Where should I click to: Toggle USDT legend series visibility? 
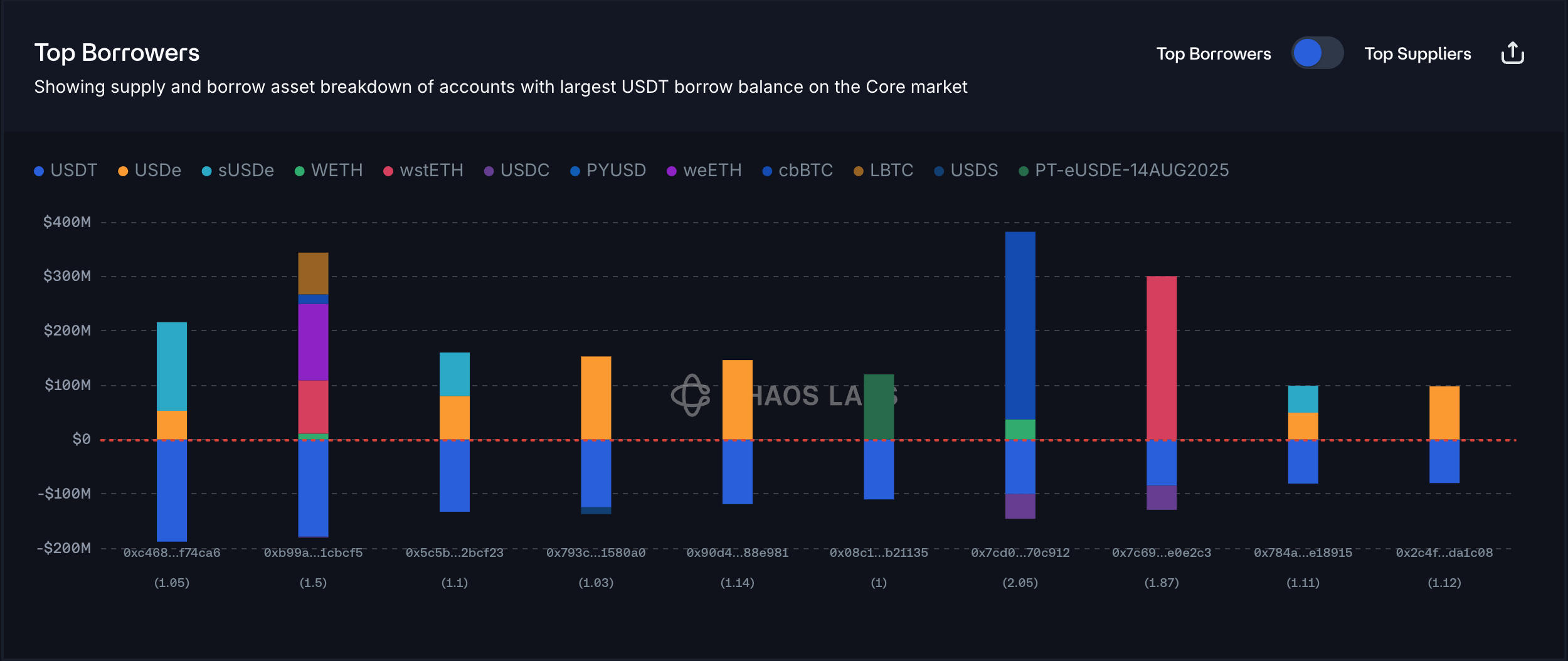[66, 171]
